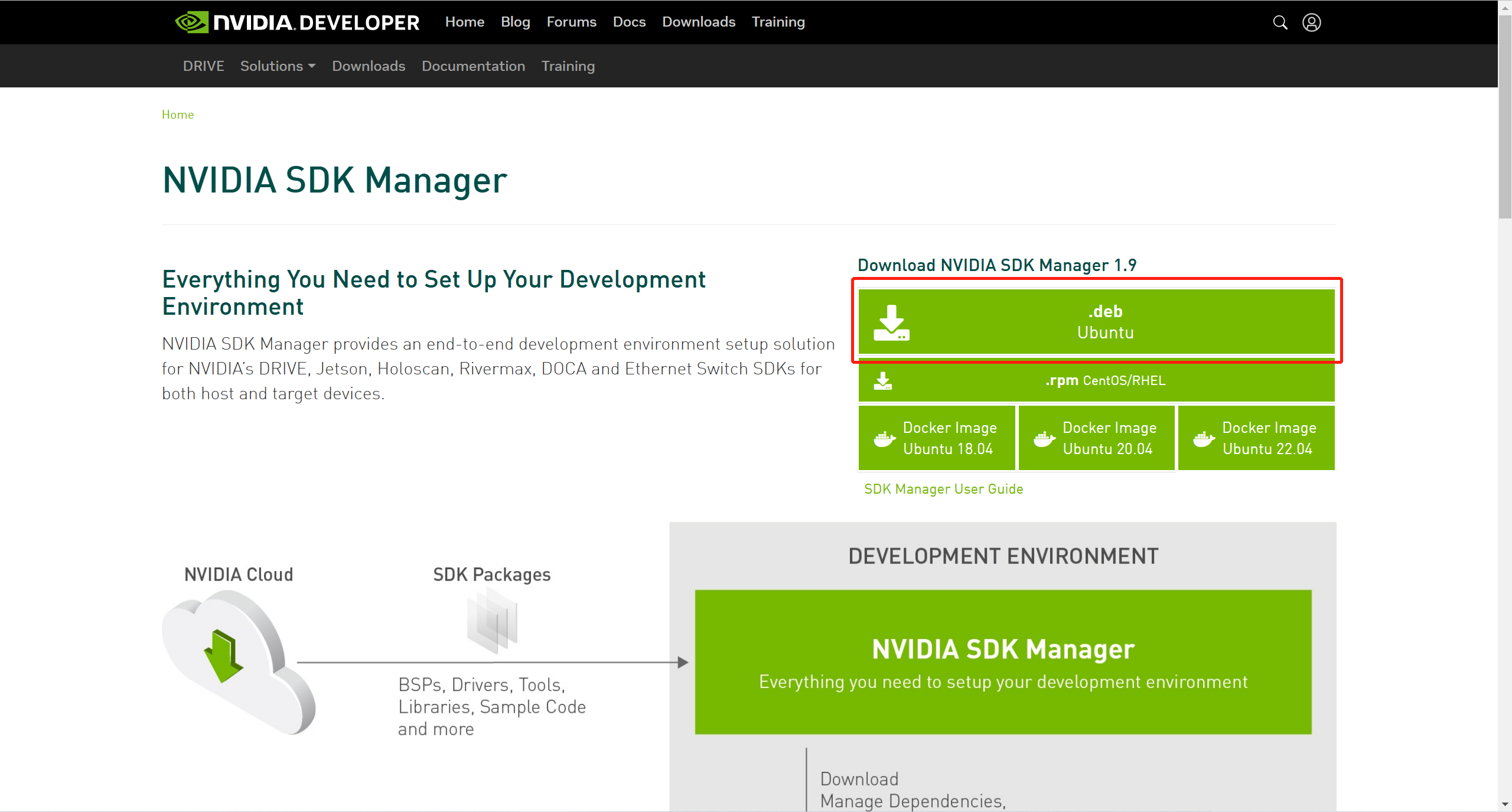Click Docker whale icon for Ubuntu 18.04

(884, 439)
